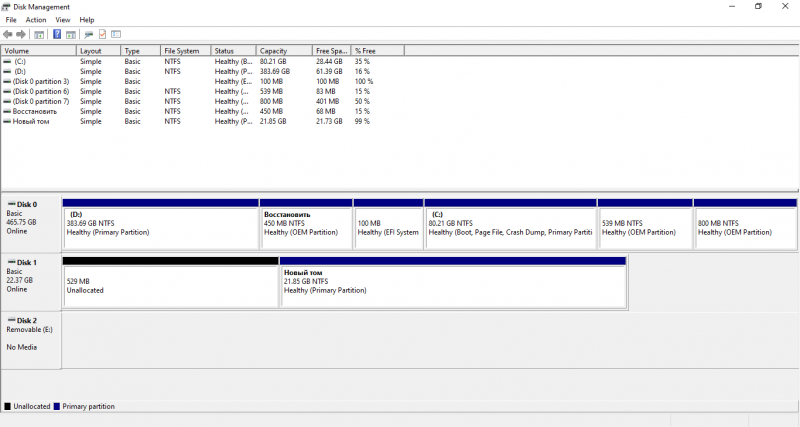Viewport: 800px width, 427px height.
Task: Select the 529 MB Unallocated block on Disk 1
Action: [x=170, y=286]
